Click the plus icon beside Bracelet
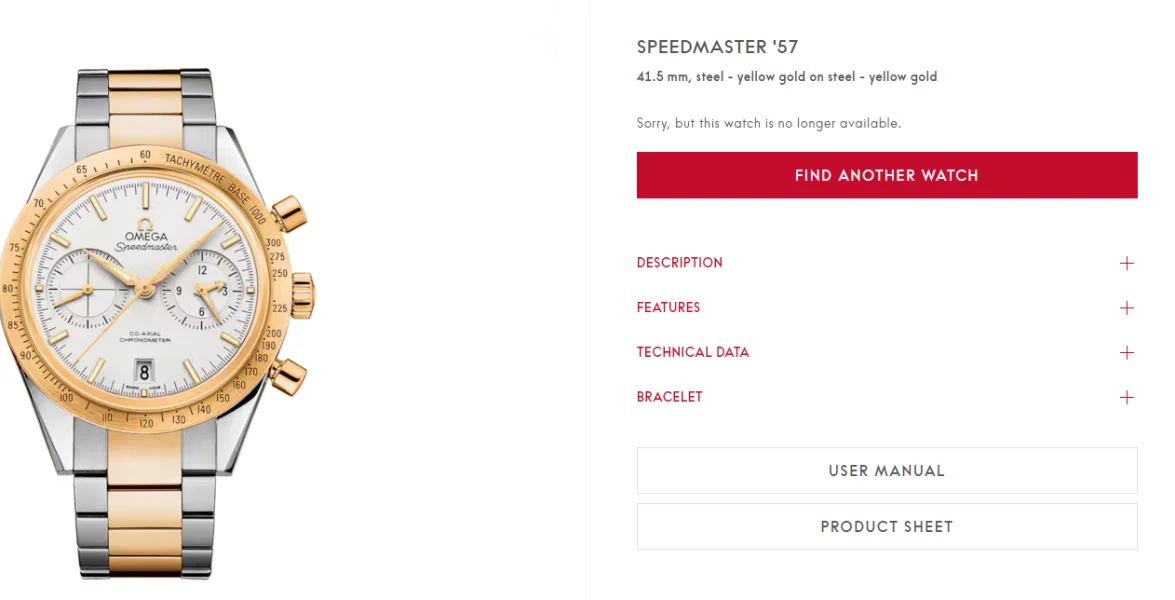Image resolution: width=1175 pixels, height=600 pixels. click(x=1127, y=398)
